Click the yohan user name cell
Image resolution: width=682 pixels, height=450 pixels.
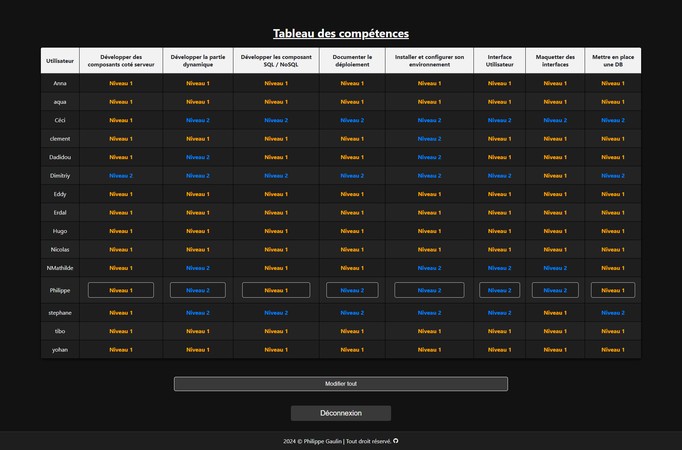click(x=60, y=349)
